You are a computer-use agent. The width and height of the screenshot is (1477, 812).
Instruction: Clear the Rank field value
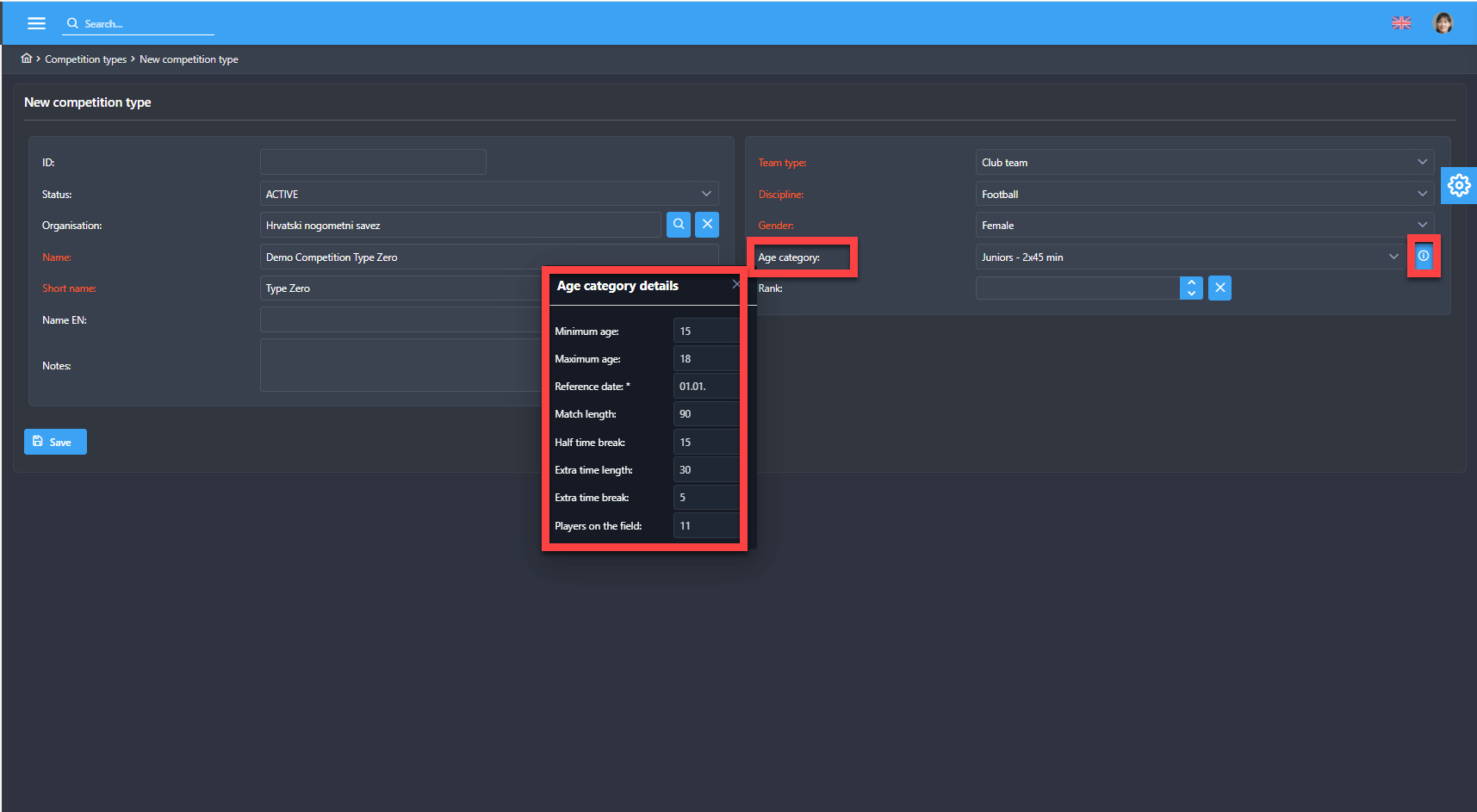click(x=1219, y=288)
